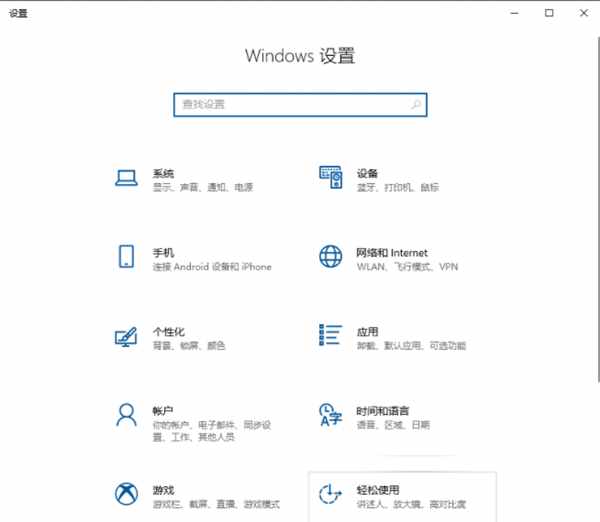Click the vertical scrollbar on the right edge
This screenshot has width=600, height=522.
click(598, 210)
